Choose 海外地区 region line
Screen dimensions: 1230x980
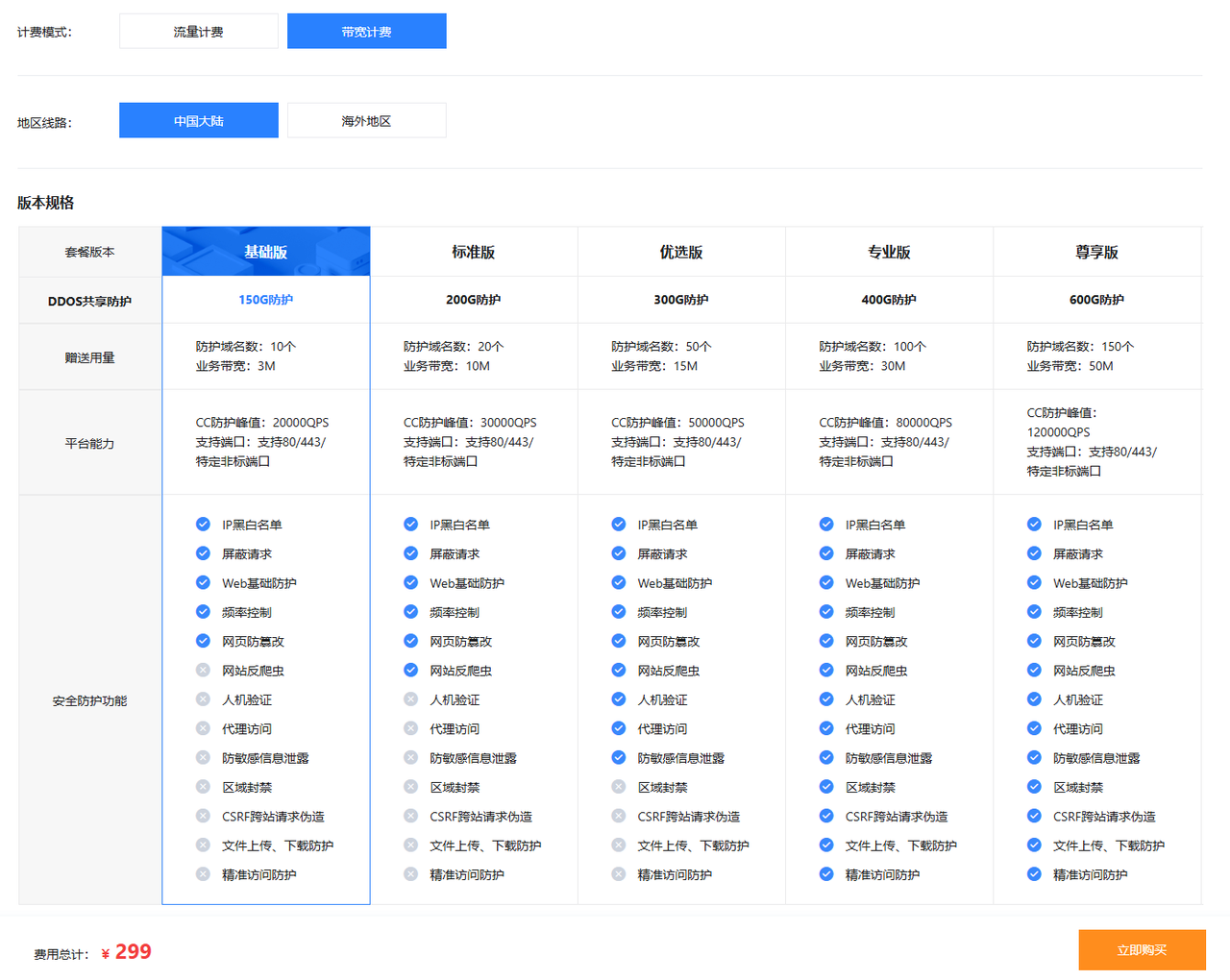[x=367, y=120]
